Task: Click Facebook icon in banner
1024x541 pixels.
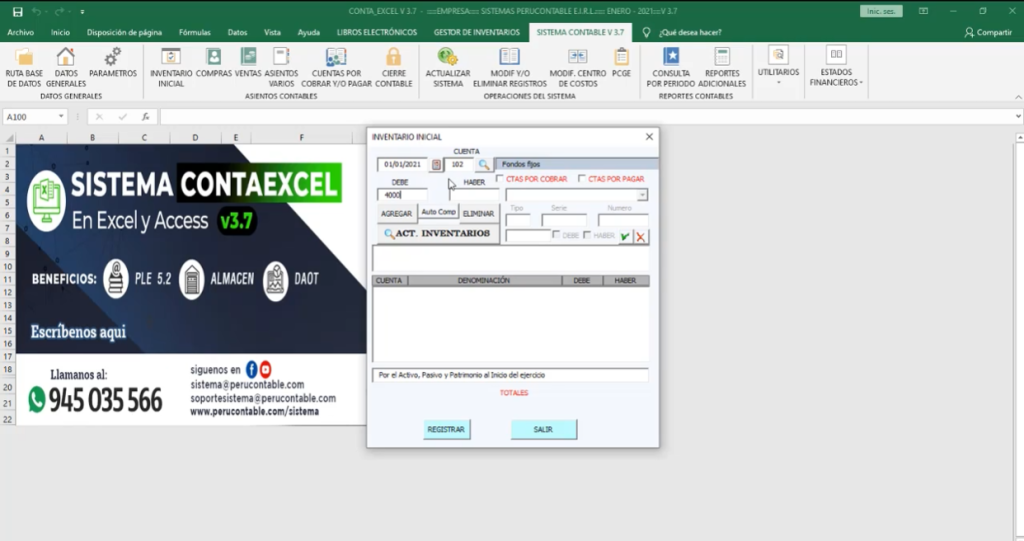Action: (x=251, y=370)
